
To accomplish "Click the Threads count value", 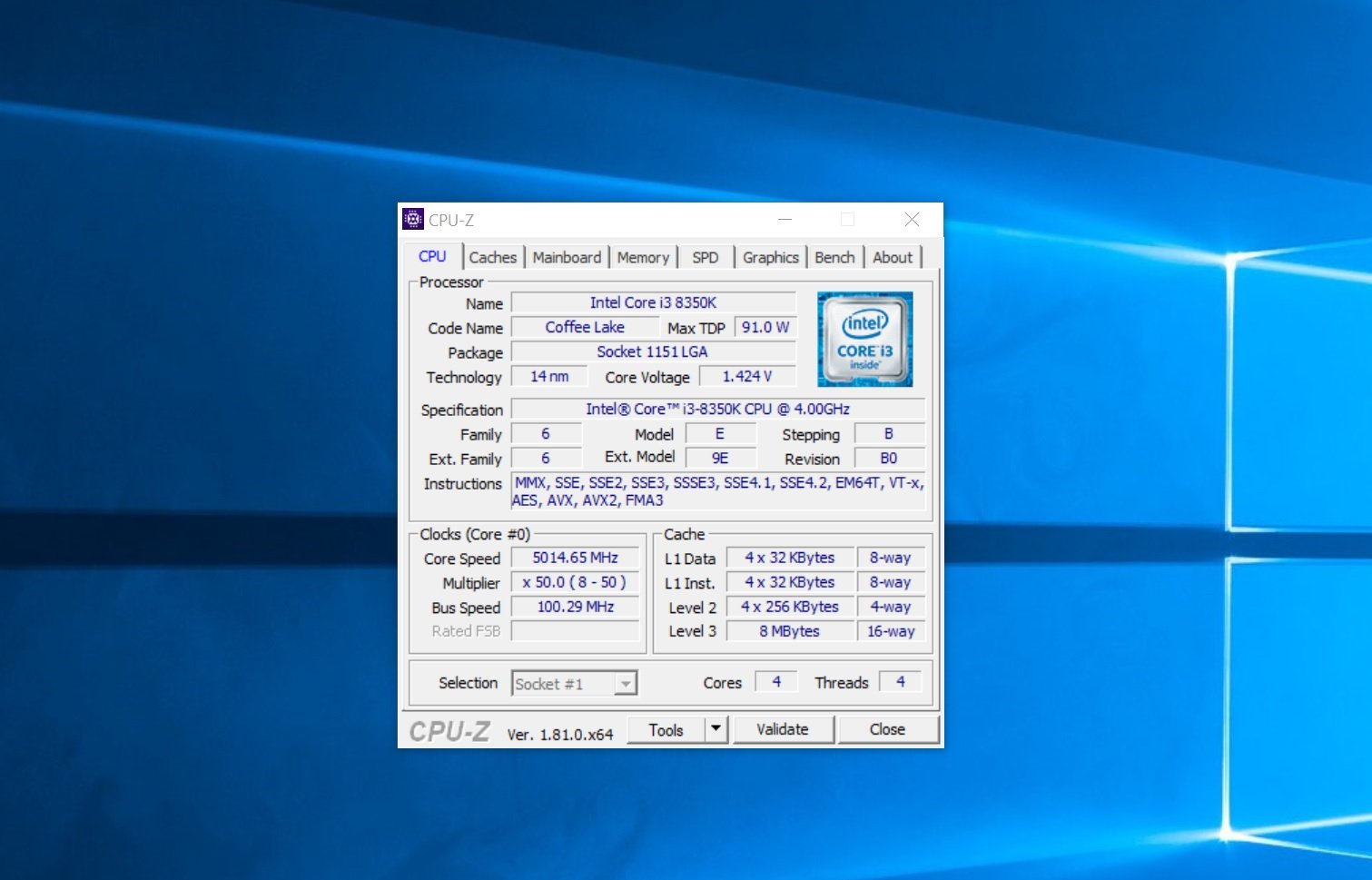I will (x=901, y=682).
